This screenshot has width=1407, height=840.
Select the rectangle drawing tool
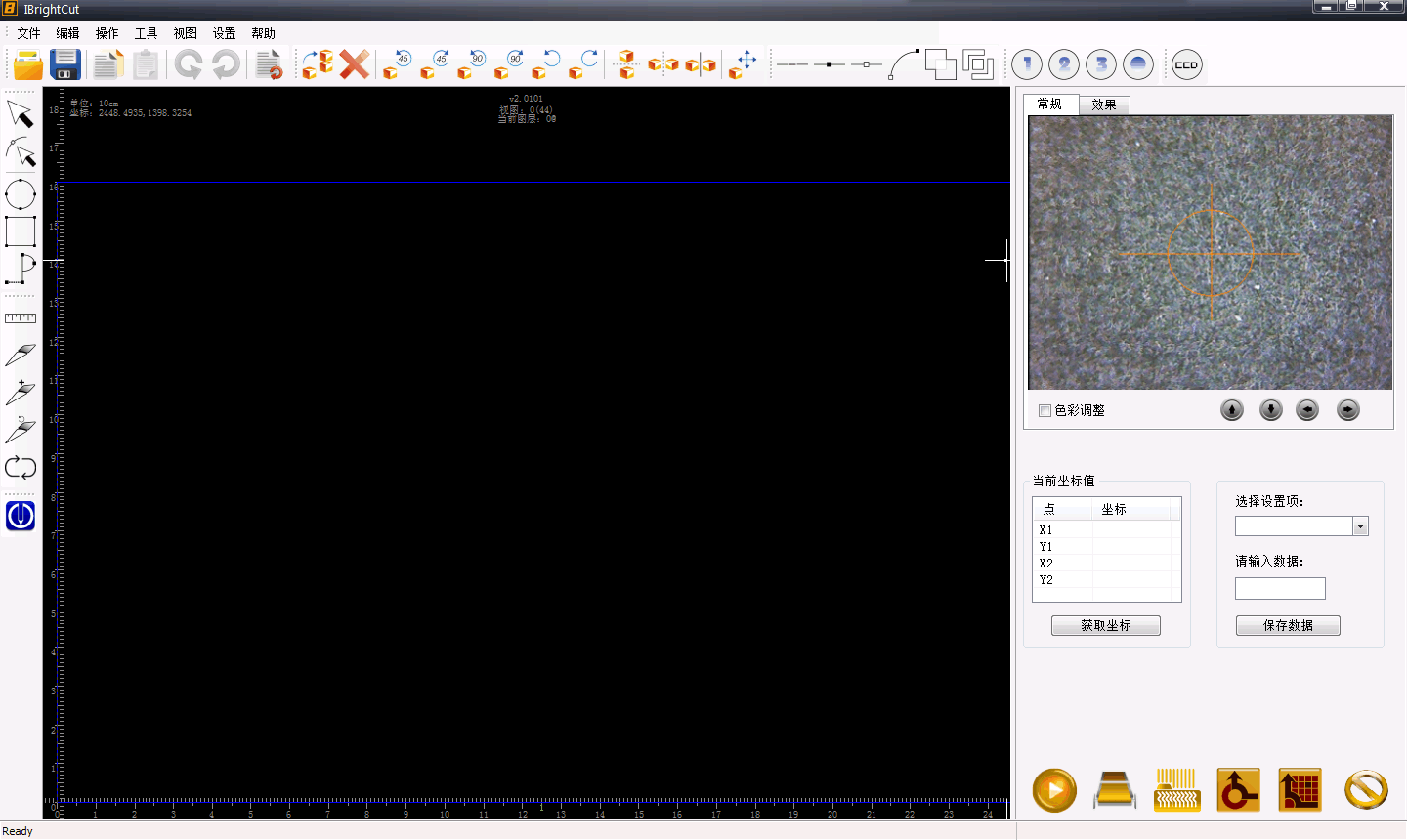[x=21, y=232]
